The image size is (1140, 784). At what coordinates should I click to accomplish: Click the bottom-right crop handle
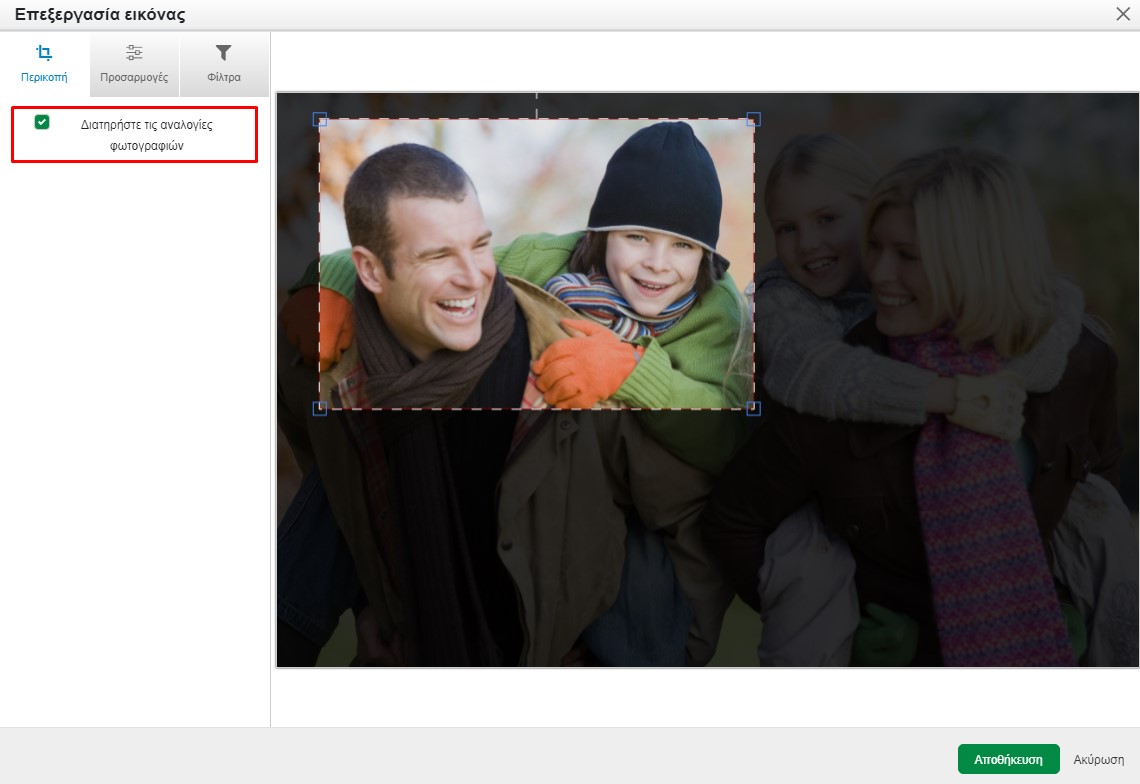pos(754,408)
